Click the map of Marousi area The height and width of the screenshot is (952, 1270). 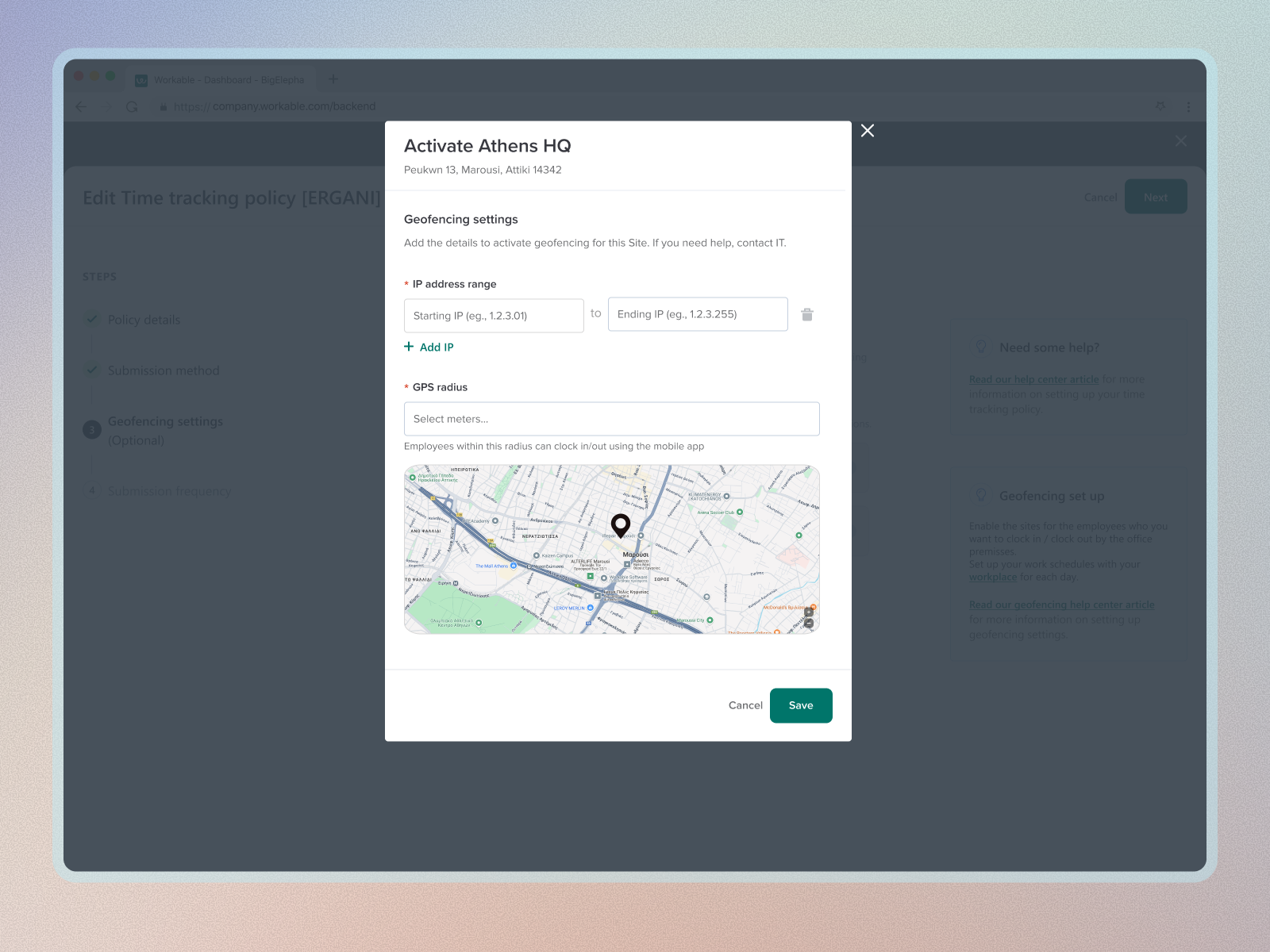pyautogui.click(x=612, y=549)
